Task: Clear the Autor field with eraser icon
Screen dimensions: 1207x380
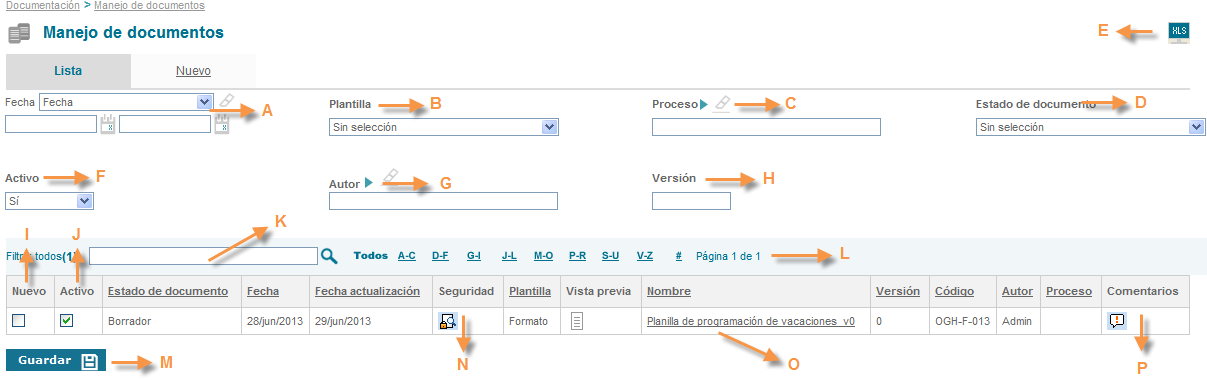Action: point(391,175)
